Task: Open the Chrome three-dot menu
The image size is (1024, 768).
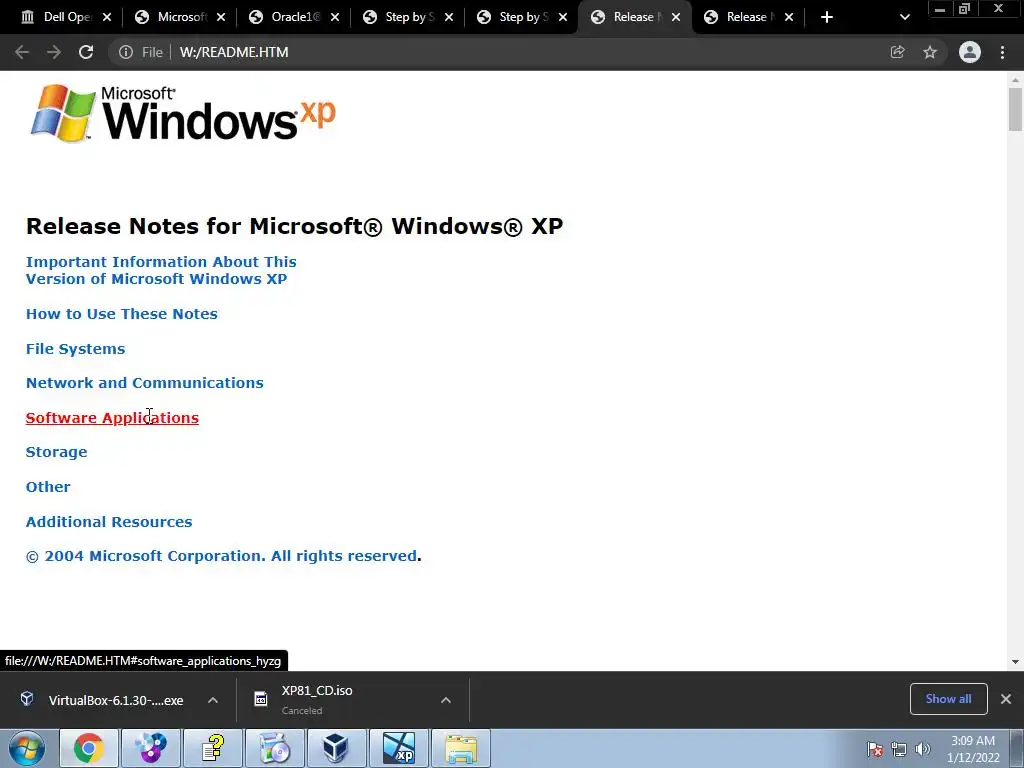Action: coord(1002,52)
